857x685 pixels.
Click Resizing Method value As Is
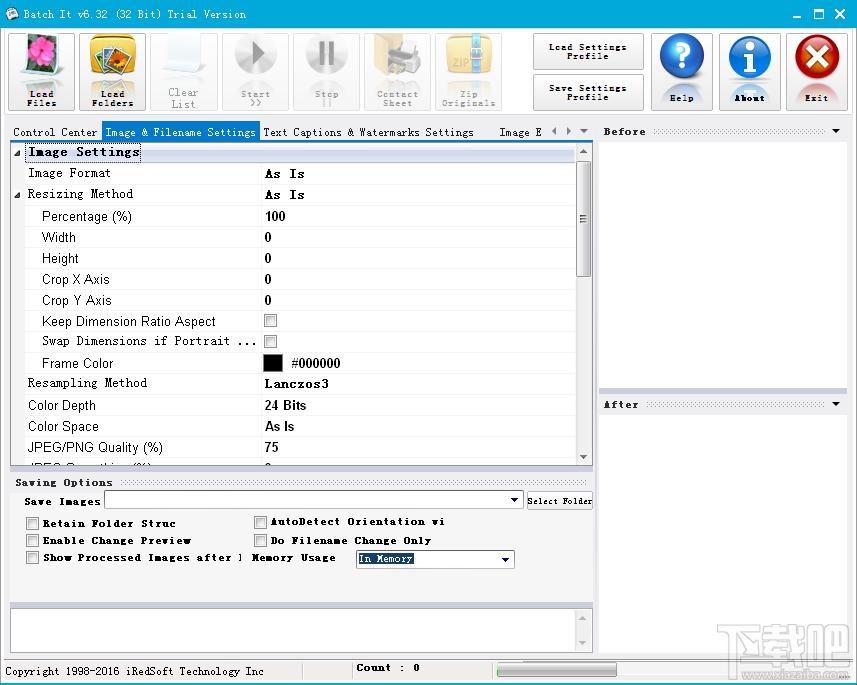[x=285, y=195]
